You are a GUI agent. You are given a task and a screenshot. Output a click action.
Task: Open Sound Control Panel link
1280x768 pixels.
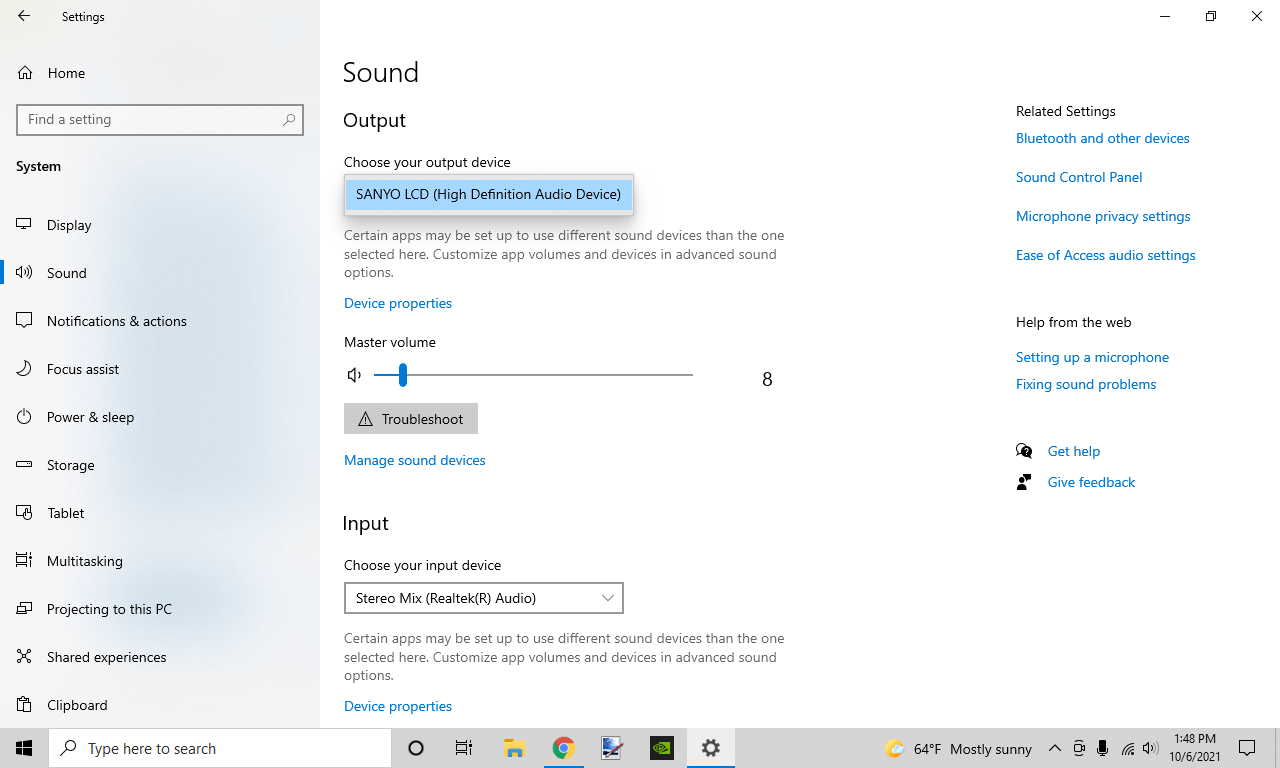pyautogui.click(x=1079, y=177)
